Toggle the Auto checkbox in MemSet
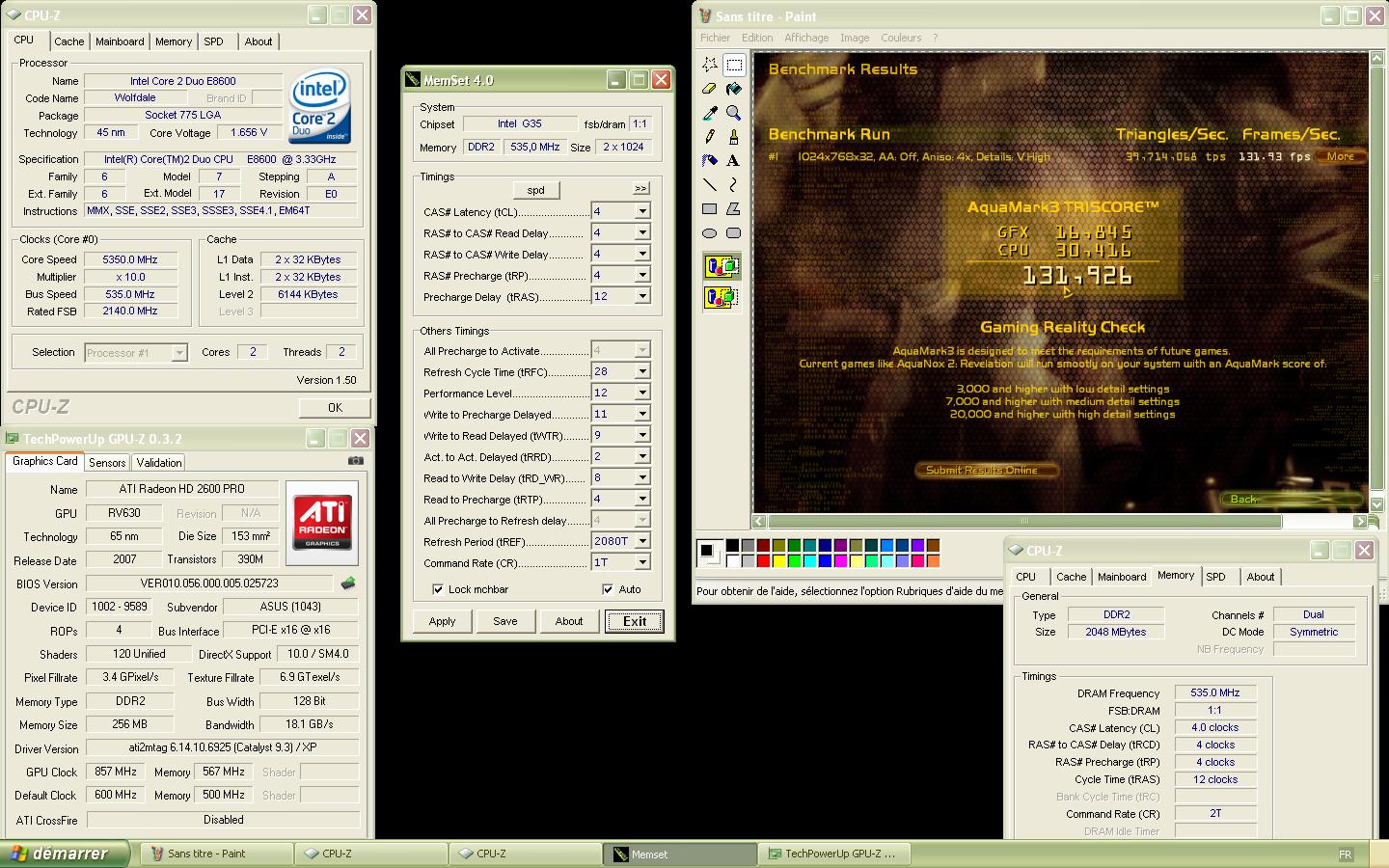The width and height of the screenshot is (1389, 868). pos(608,589)
